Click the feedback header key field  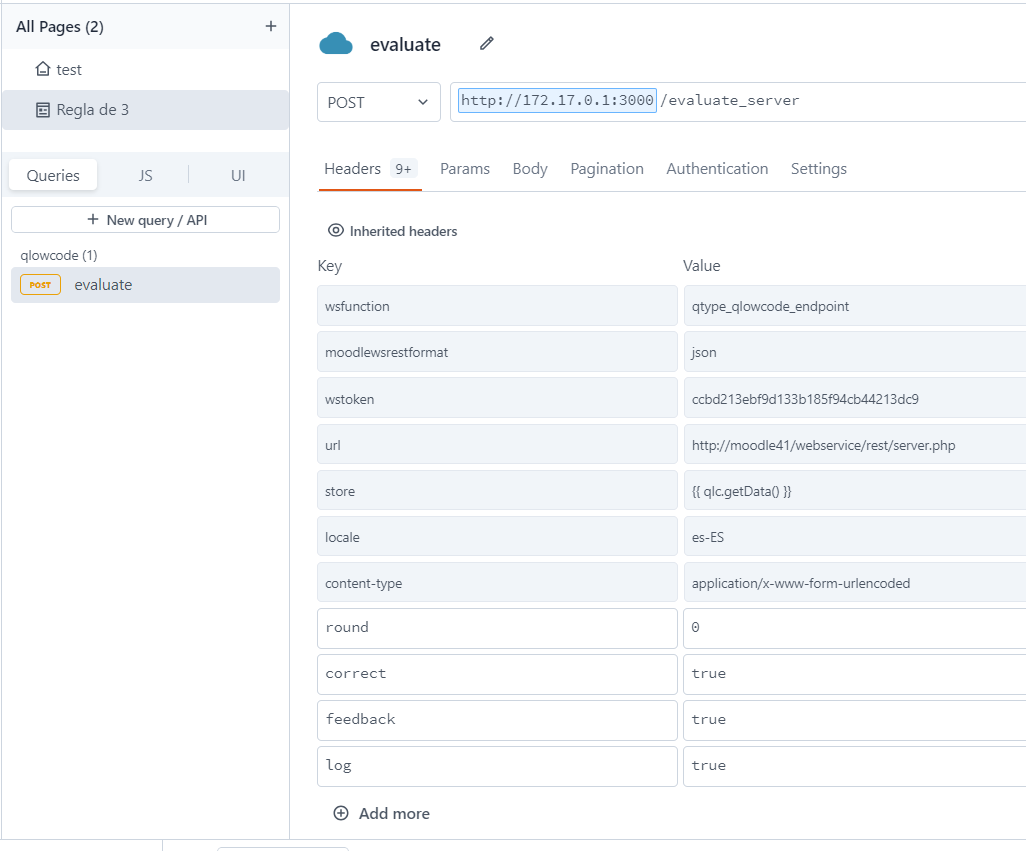(497, 720)
